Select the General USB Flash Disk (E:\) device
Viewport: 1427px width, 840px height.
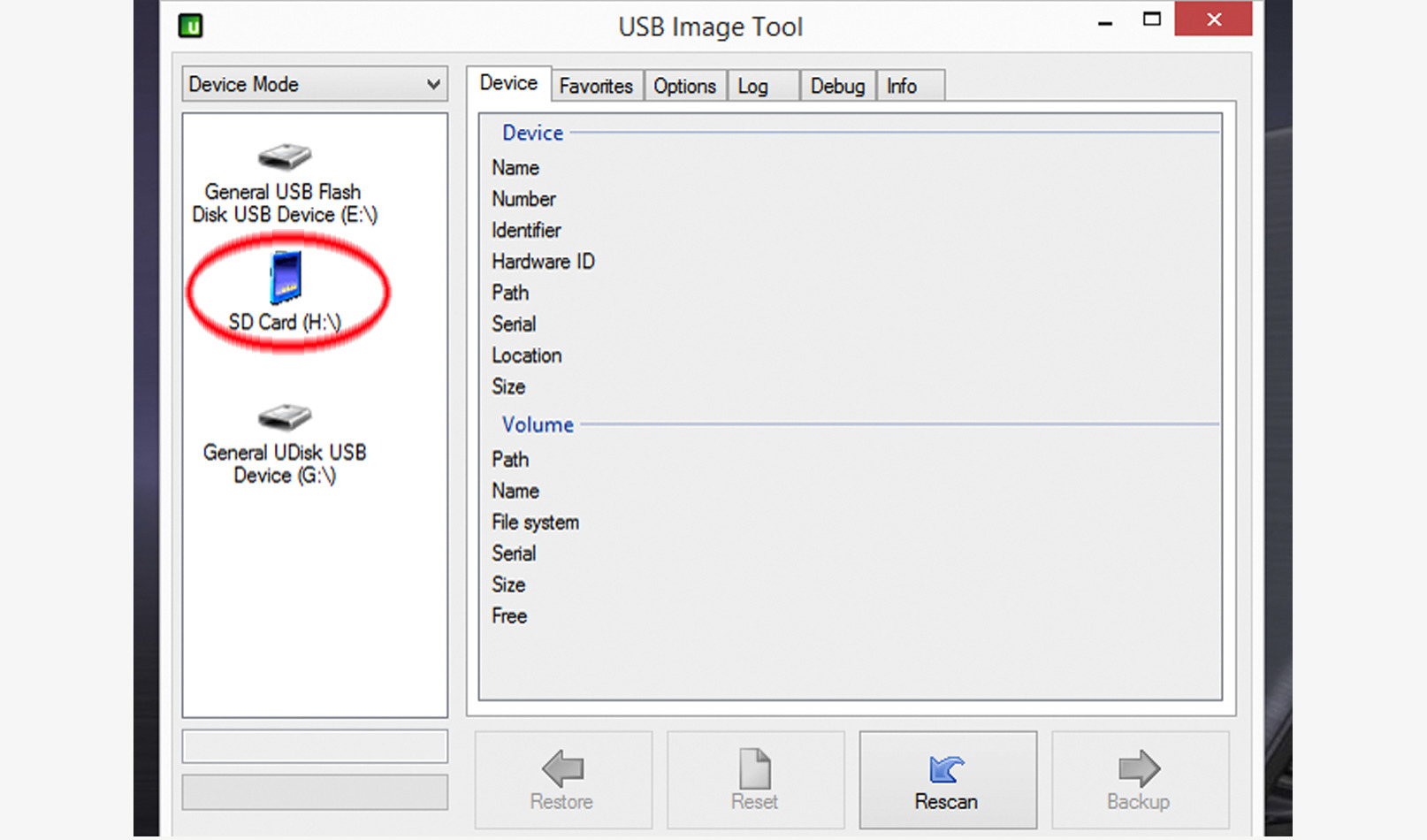tap(285, 184)
